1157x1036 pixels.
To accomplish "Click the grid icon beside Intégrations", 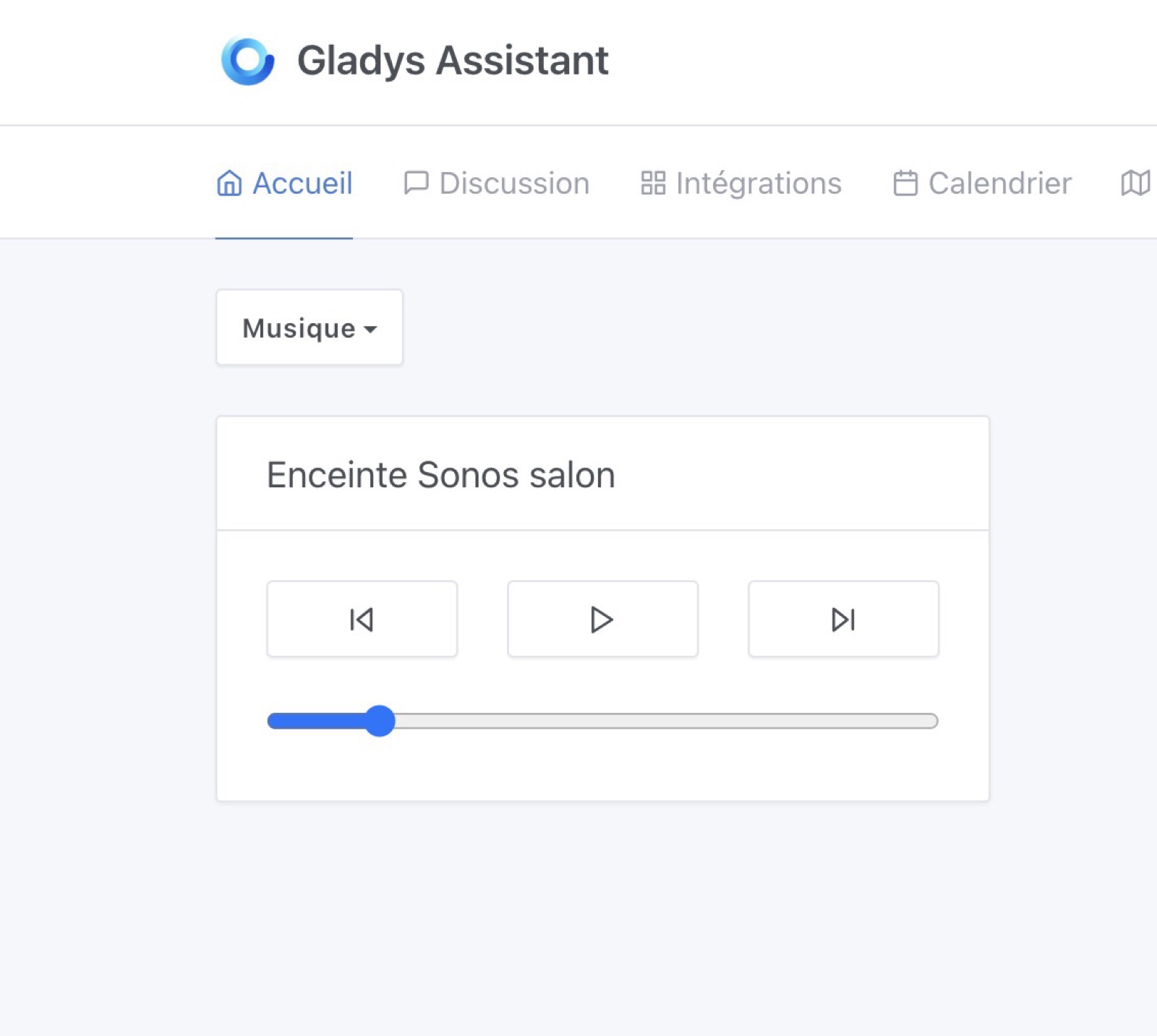I will click(x=654, y=183).
